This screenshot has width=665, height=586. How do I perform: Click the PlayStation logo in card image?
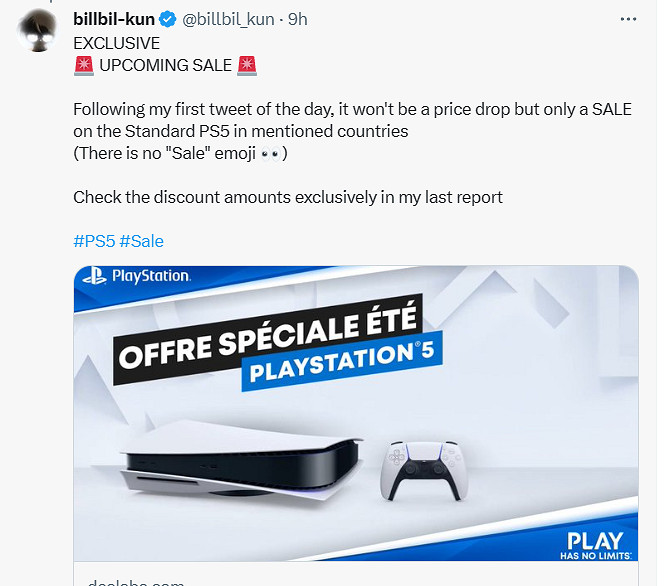tap(137, 277)
